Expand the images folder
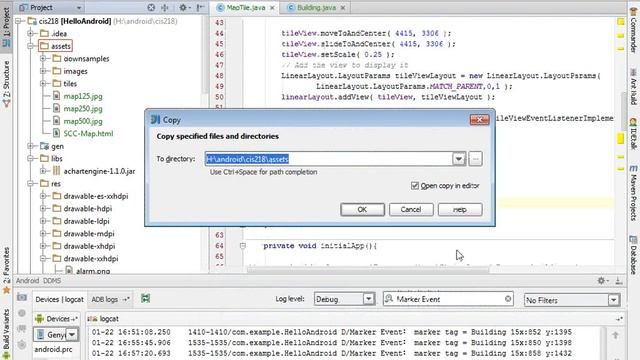This screenshot has height=360, width=640. (43, 71)
